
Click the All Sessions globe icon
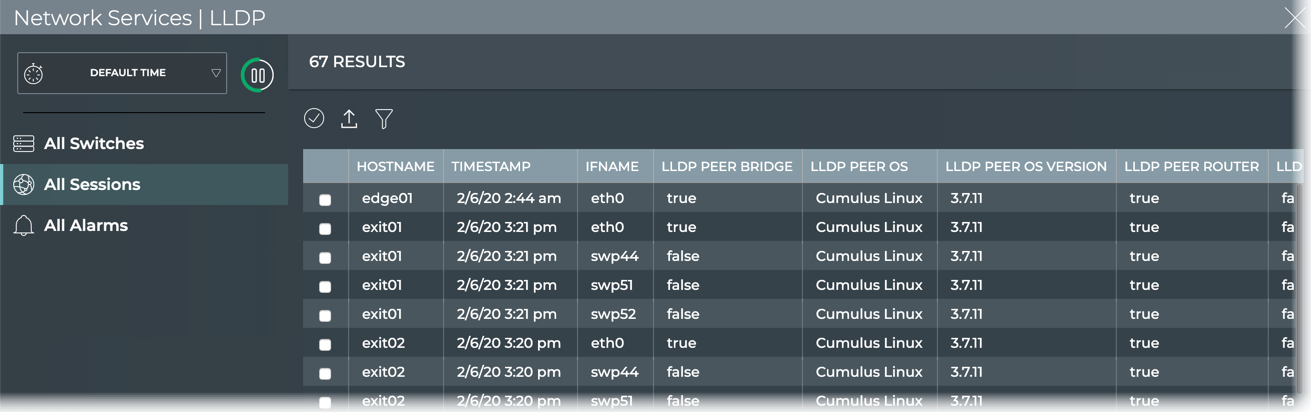click(x=24, y=185)
